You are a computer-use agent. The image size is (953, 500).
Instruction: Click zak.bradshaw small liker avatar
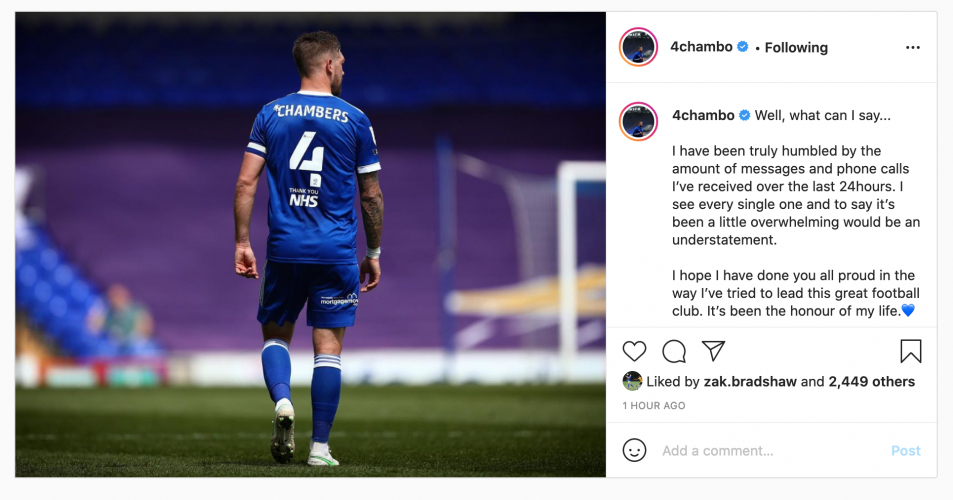[x=632, y=381]
